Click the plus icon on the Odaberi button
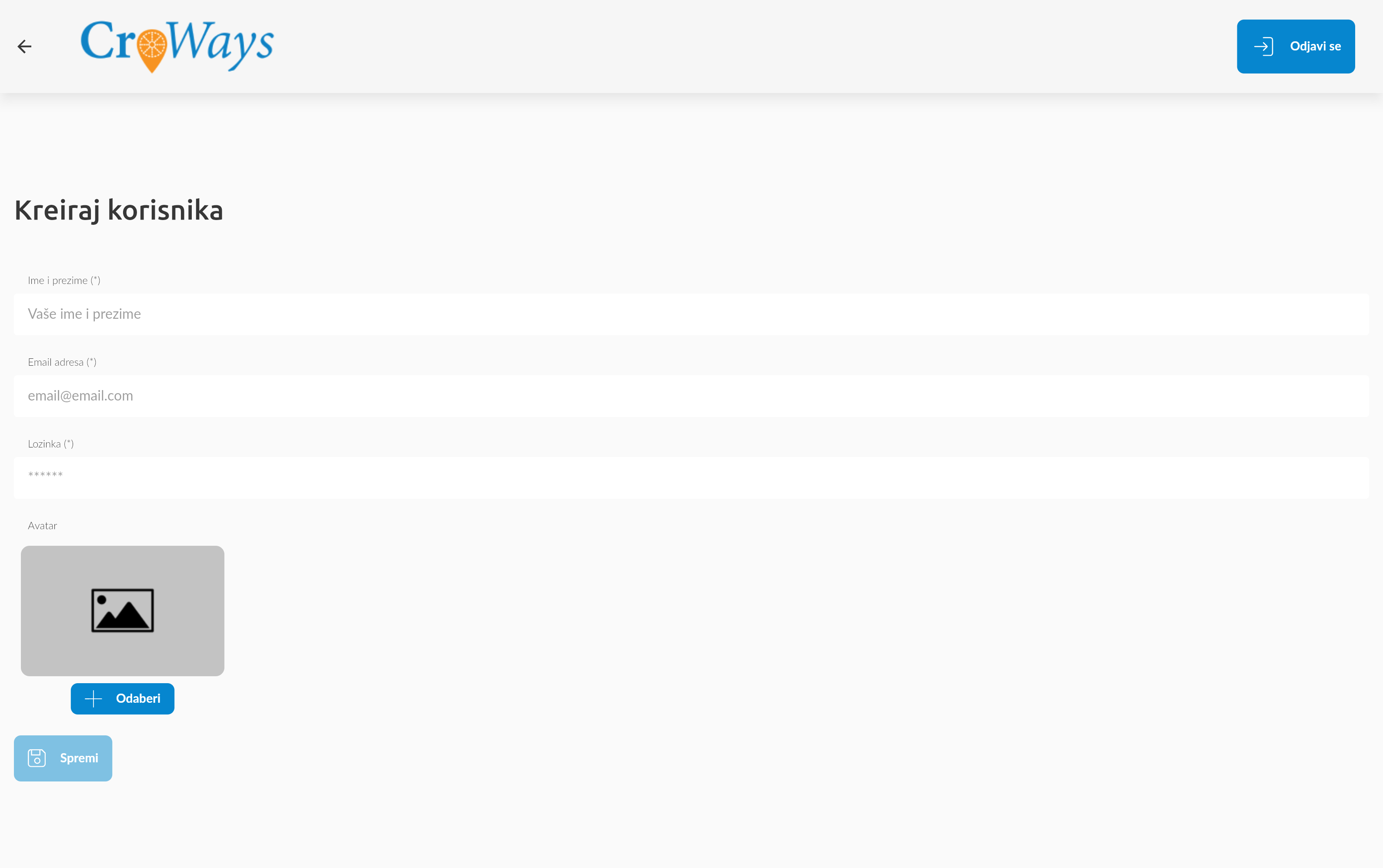 (93, 699)
